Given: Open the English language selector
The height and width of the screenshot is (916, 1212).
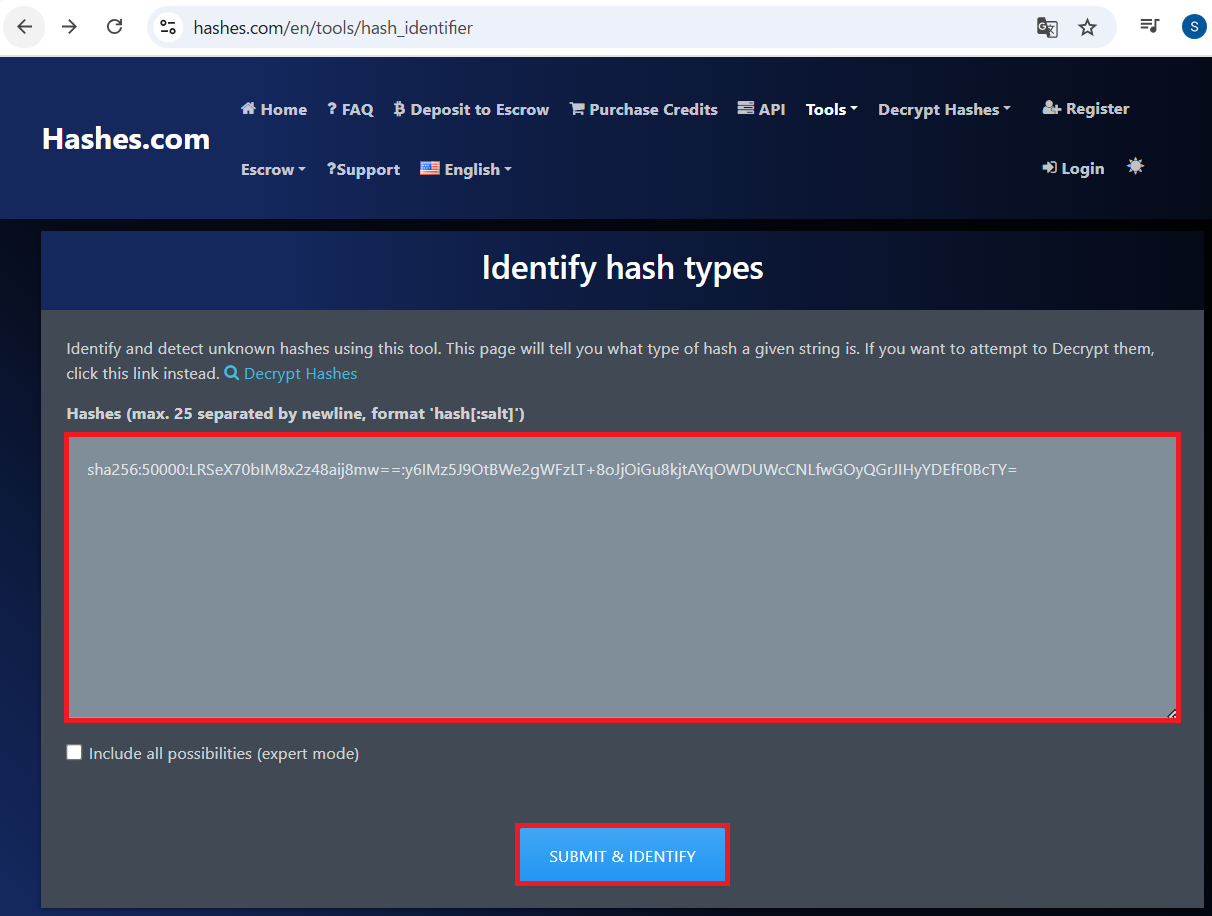Looking at the screenshot, I should (466, 170).
